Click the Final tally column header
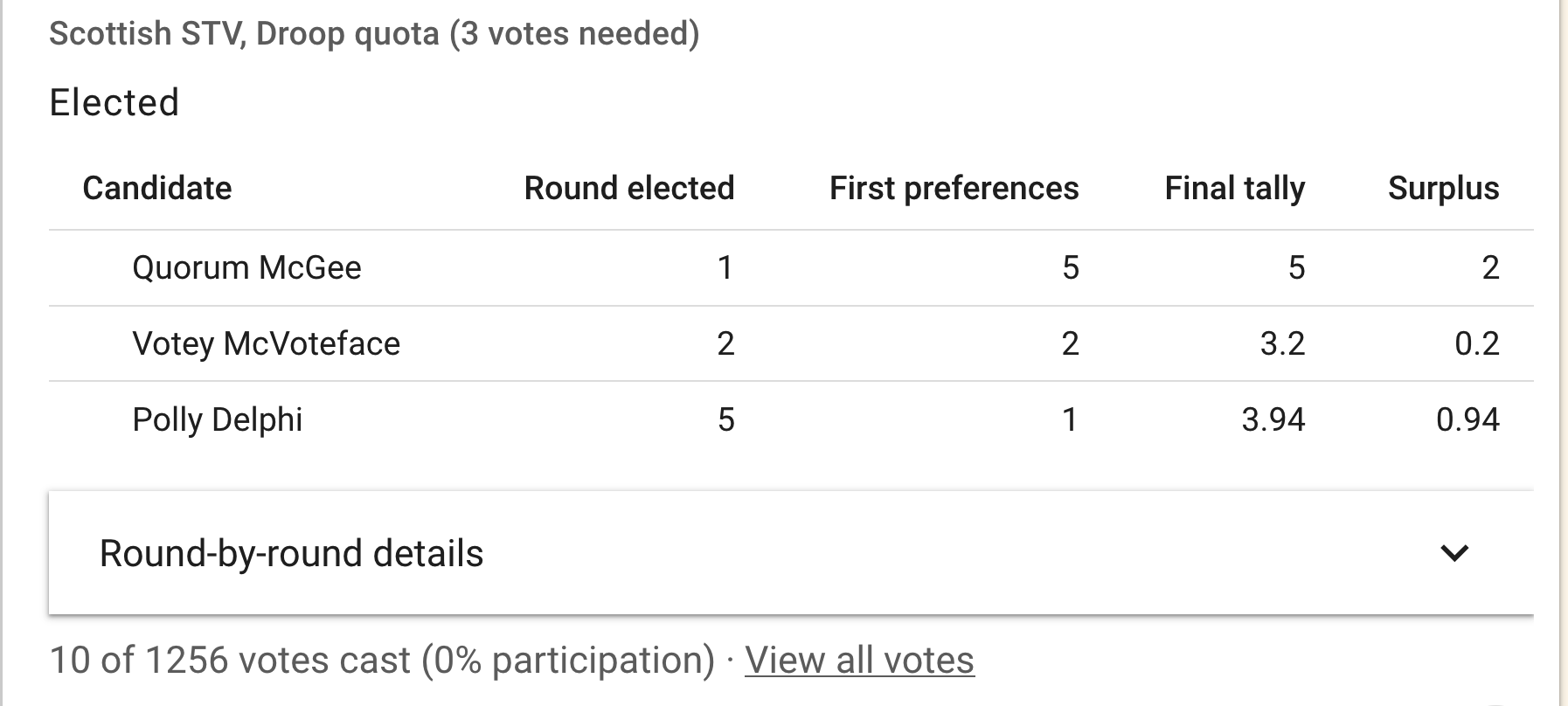Viewport: 1568px width, 706px height. point(1234,188)
